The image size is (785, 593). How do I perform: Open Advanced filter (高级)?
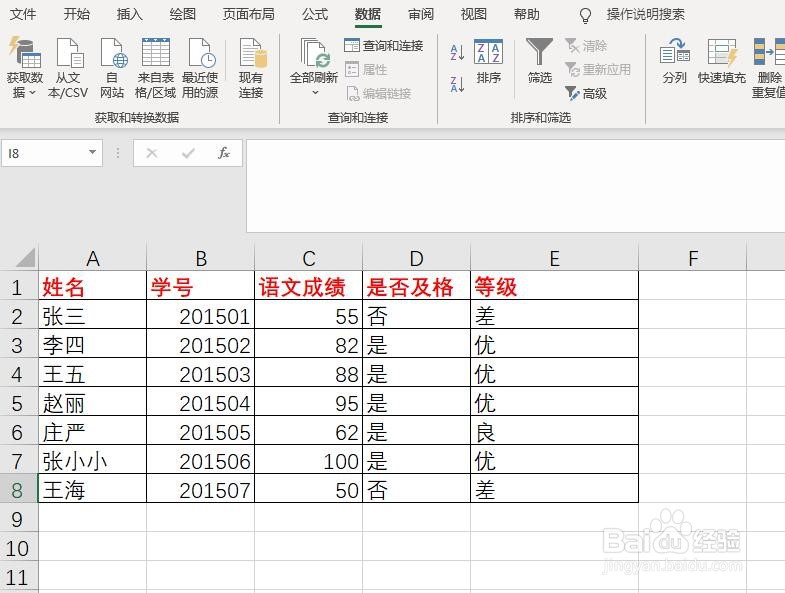pyautogui.click(x=586, y=93)
